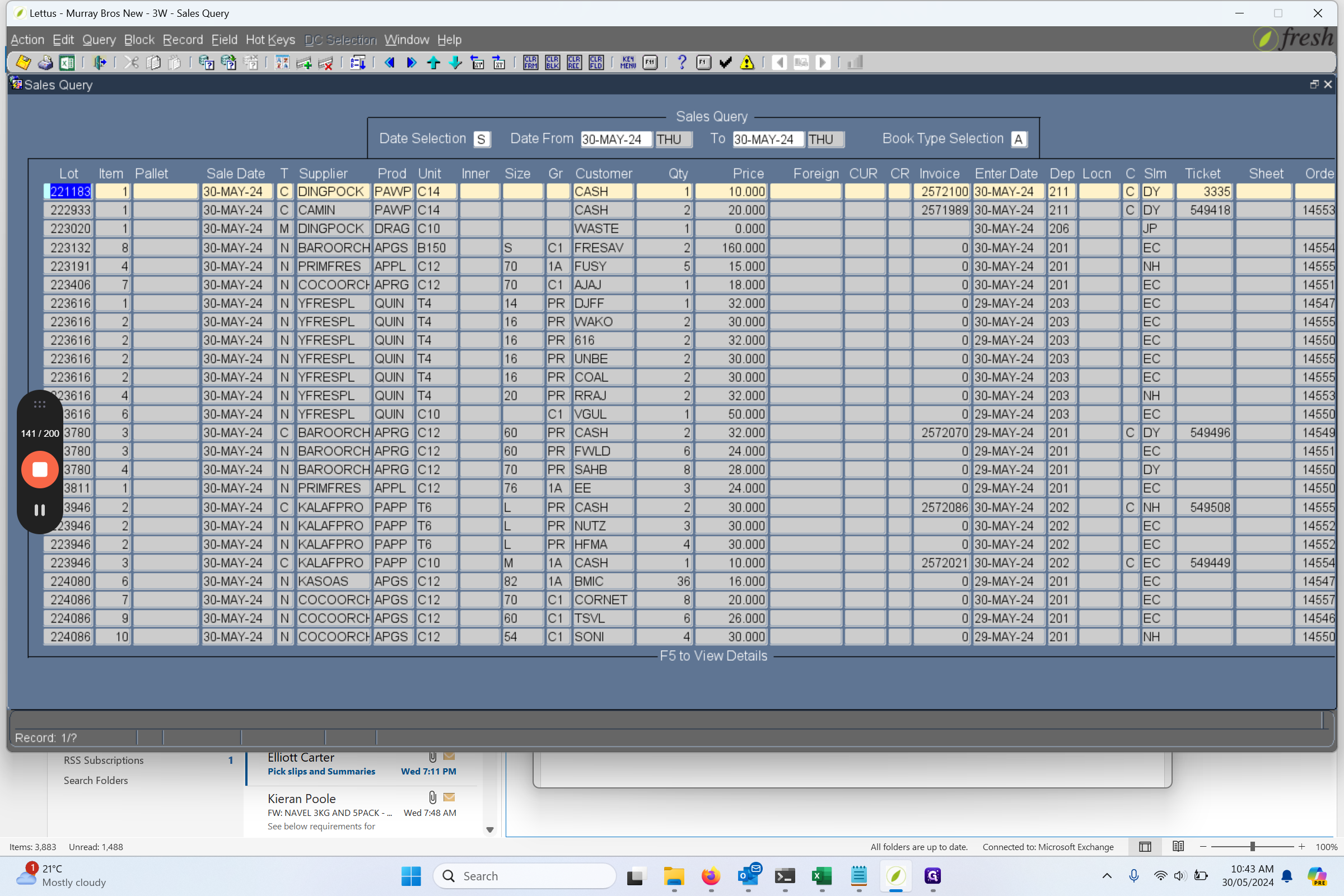Click the Copy toolbar icon
Image resolution: width=1344 pixels, height=896 pixels.
pyautogui.click(x=153, y=62)
